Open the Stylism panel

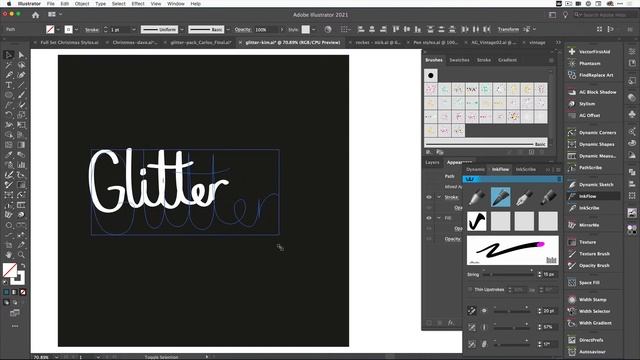coord(587,104)
